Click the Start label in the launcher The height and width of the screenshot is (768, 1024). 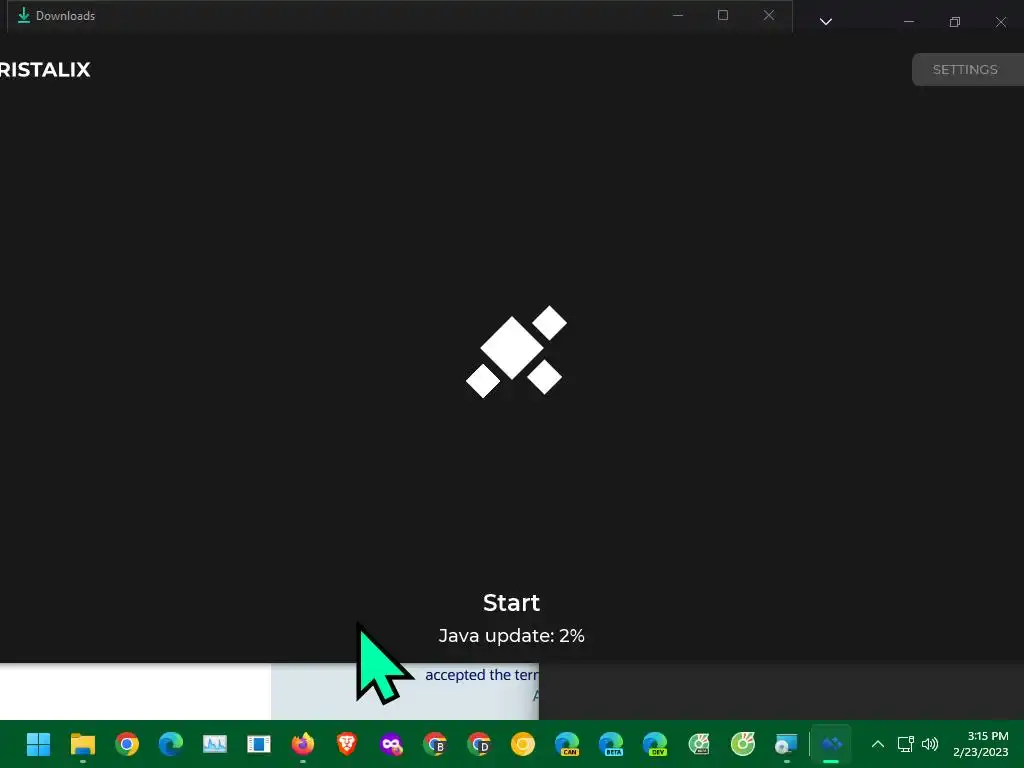pyautogui.click(x=511, y=603)
